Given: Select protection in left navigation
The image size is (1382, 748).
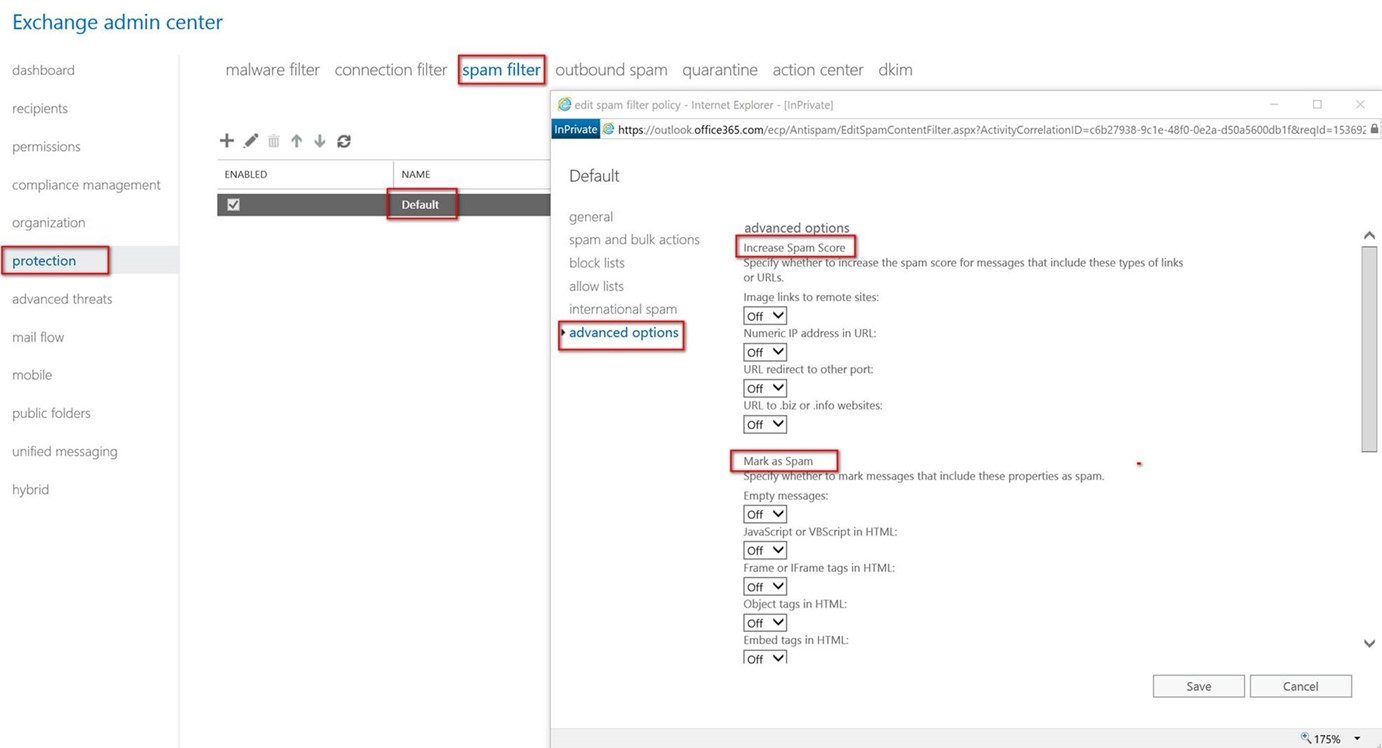Looking at the screenshot, I should pyautogui.click(x=44, y=261).
